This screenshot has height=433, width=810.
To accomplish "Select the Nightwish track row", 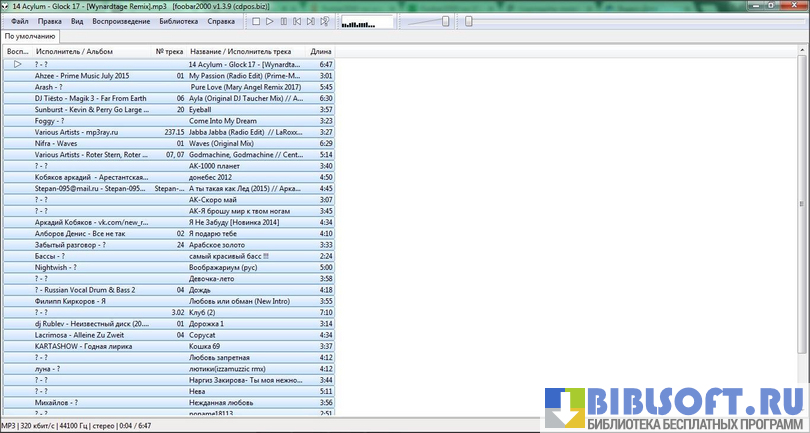I will click(x=168, y=268).
